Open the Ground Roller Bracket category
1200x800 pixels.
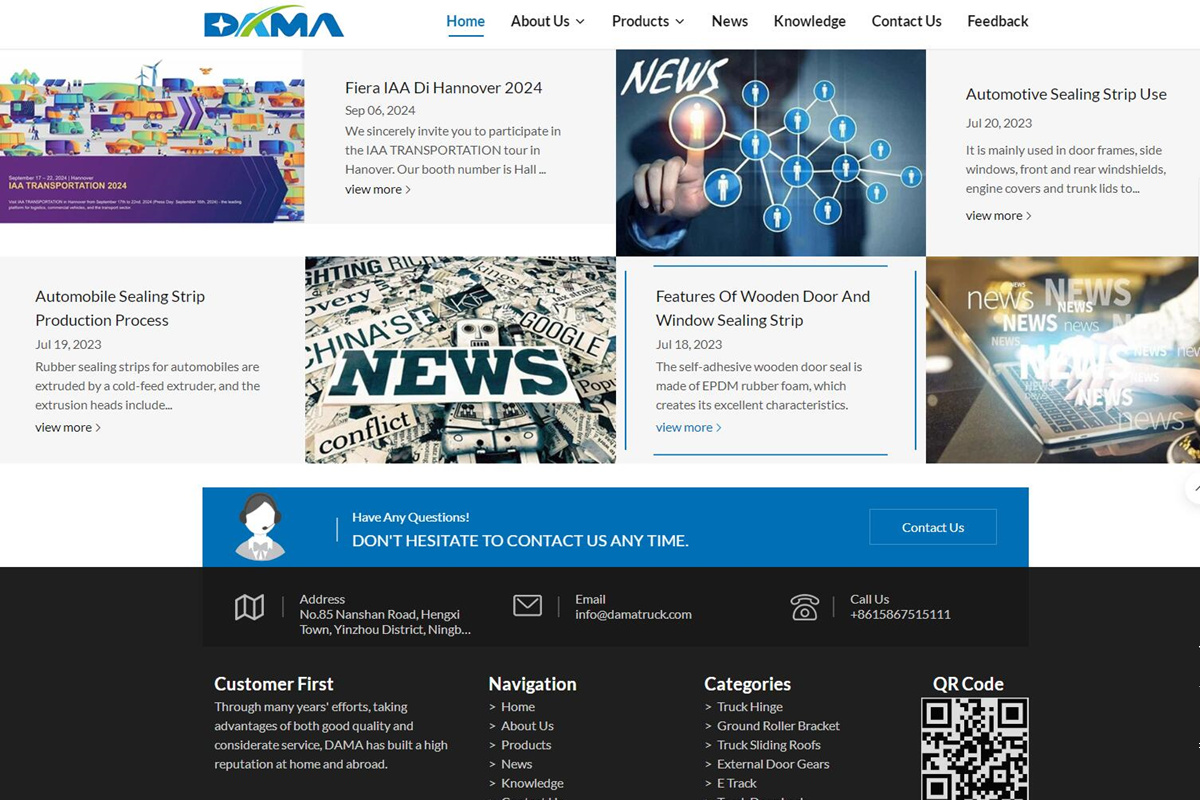click(x=778, y=726)
